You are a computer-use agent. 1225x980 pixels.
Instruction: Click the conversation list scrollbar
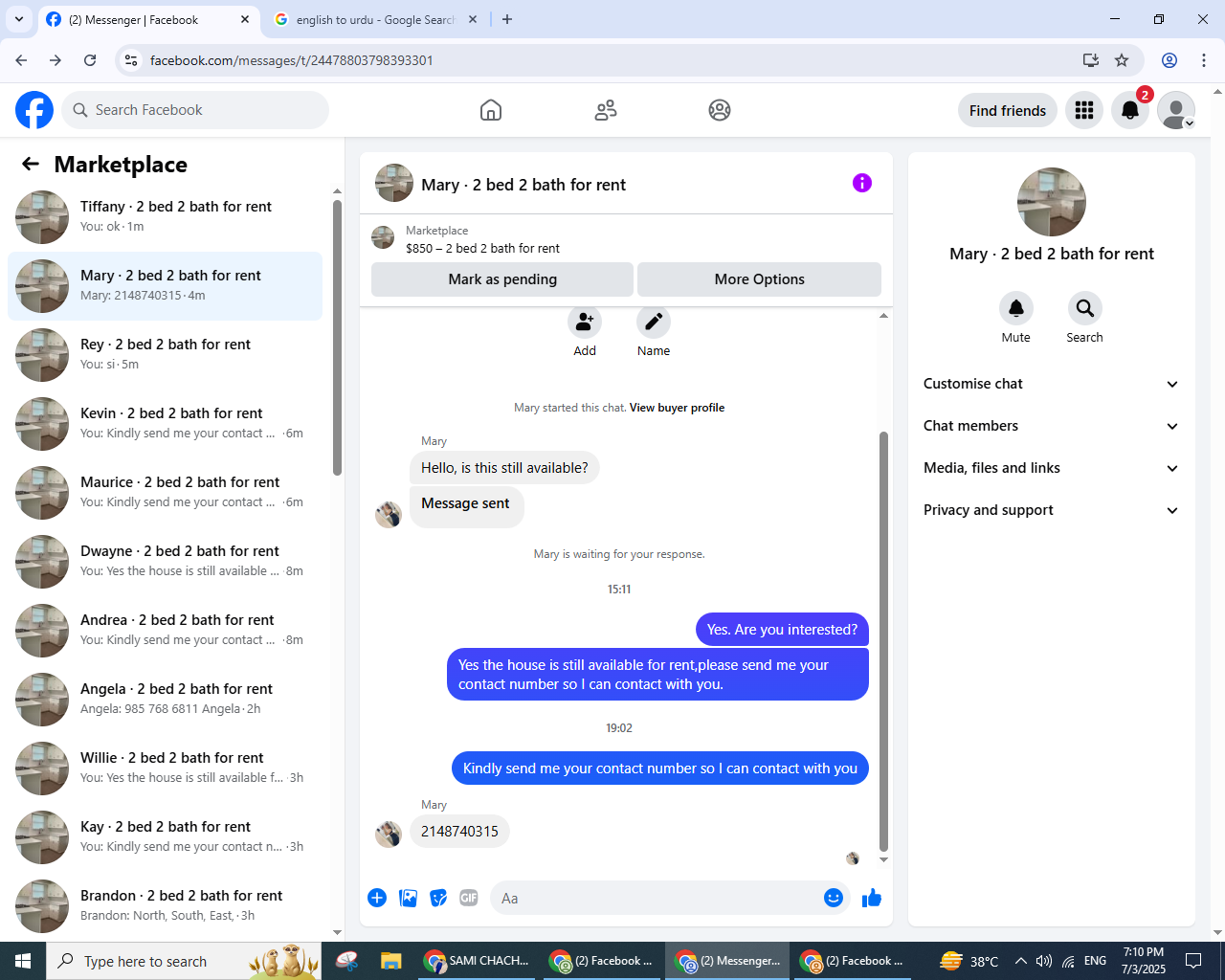337,337
